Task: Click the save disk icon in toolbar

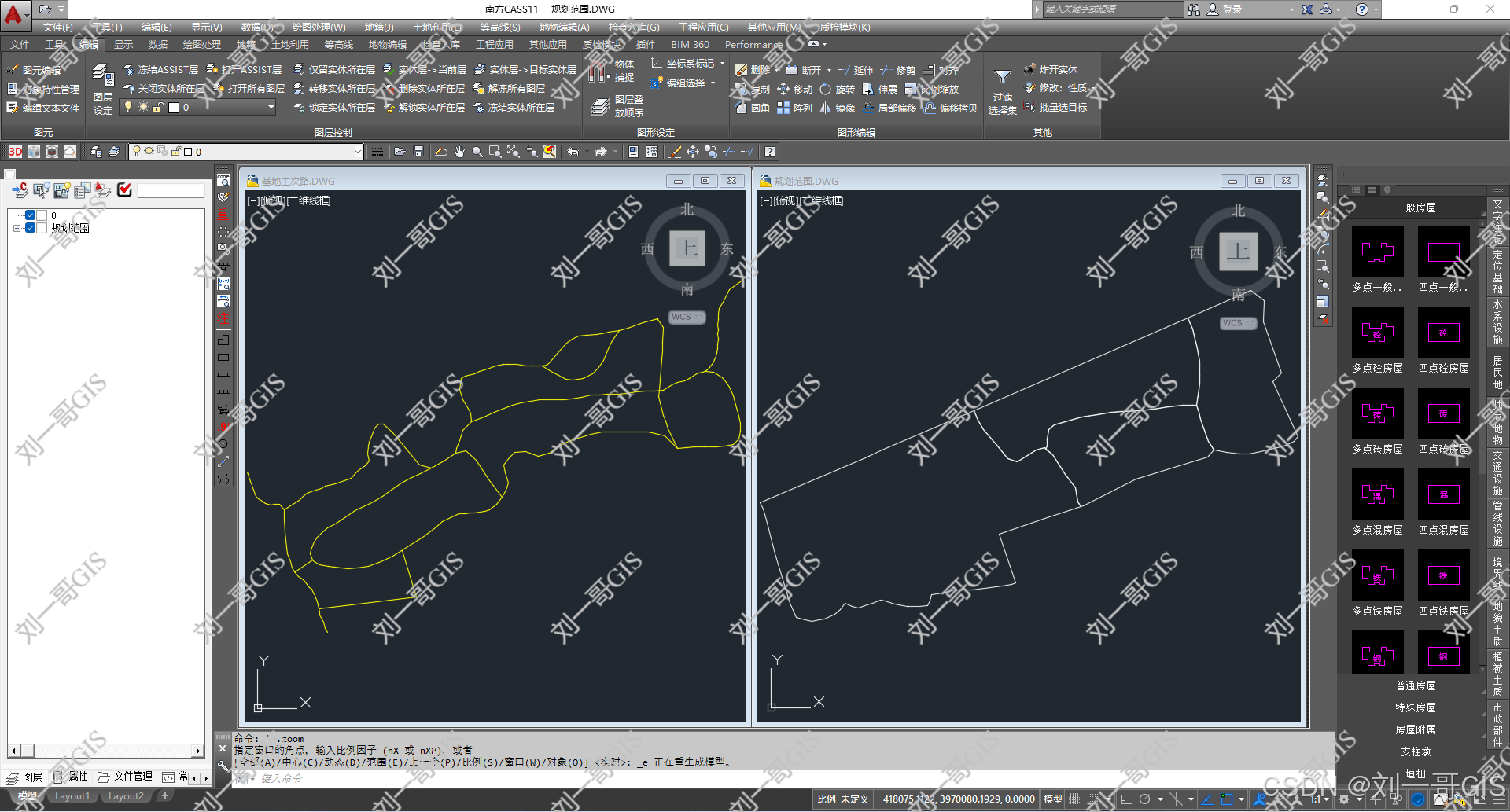Action: 418,152
